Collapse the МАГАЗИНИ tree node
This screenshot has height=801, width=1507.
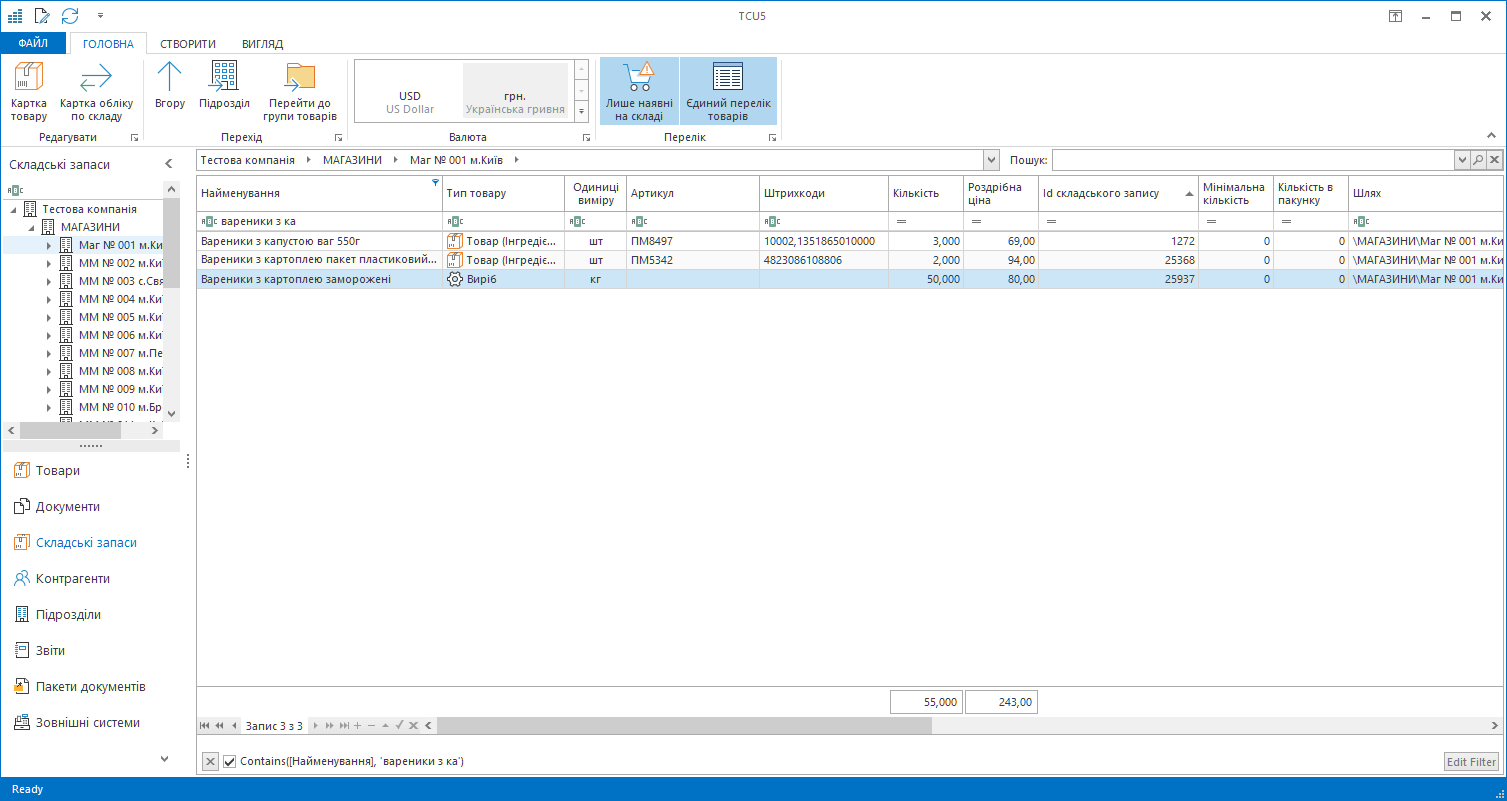click(31, 227)
